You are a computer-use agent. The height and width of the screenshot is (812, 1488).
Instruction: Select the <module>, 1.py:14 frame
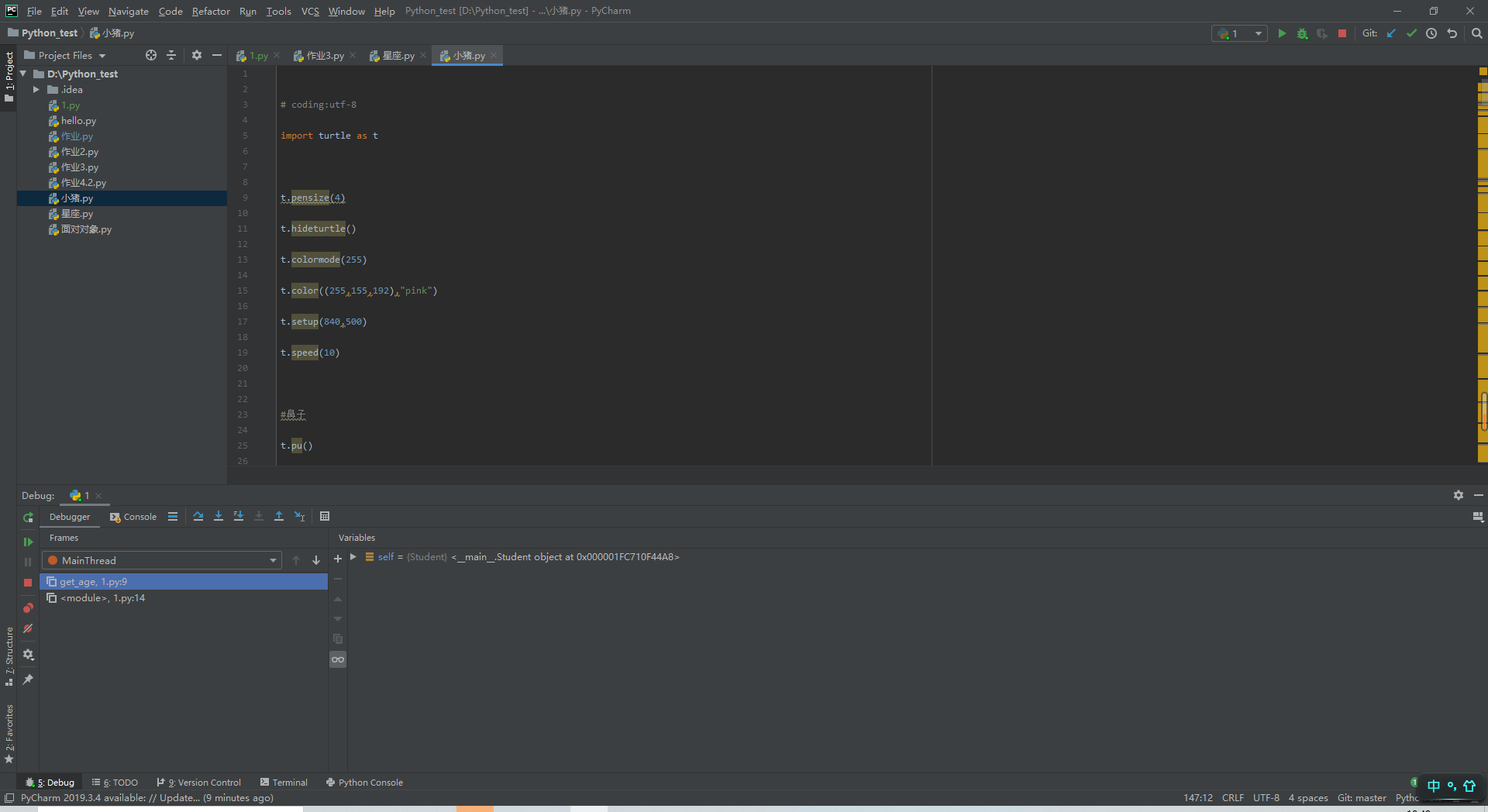tap(184, 598)
